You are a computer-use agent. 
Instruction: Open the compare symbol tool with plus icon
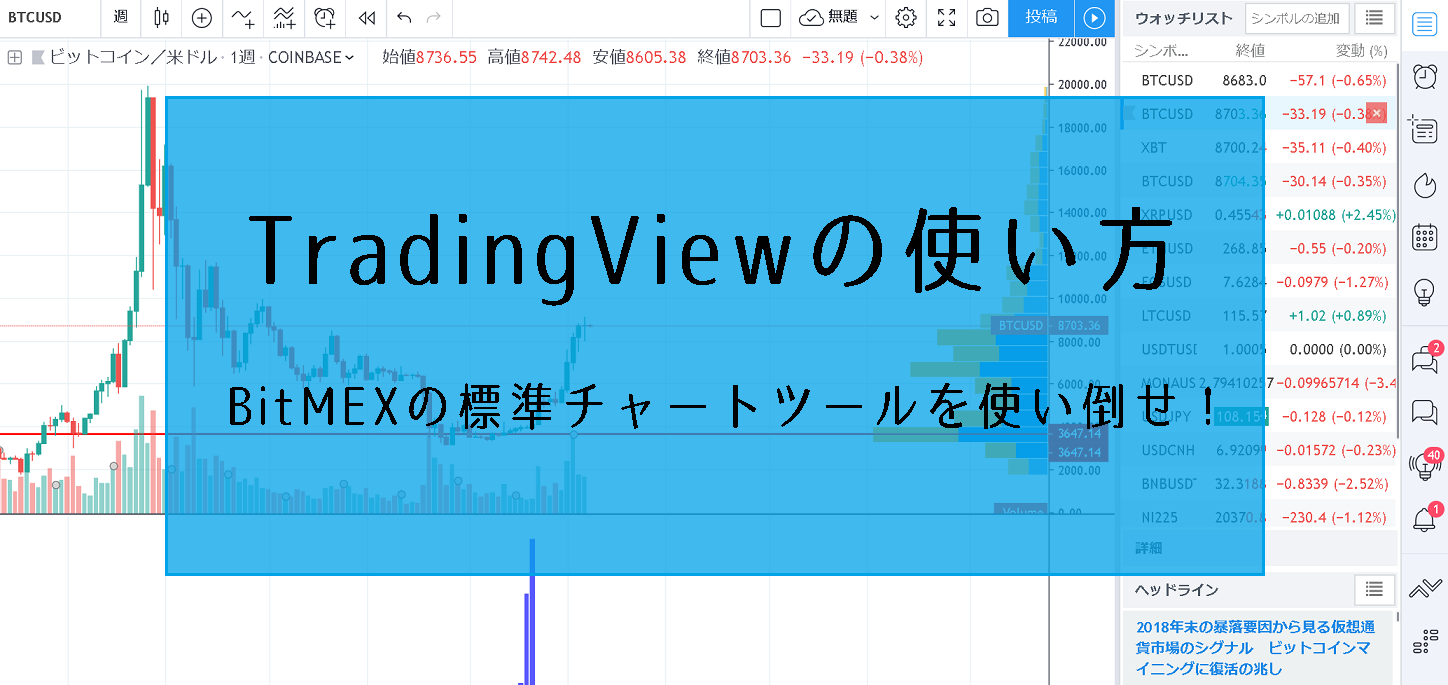click(201, 19)
